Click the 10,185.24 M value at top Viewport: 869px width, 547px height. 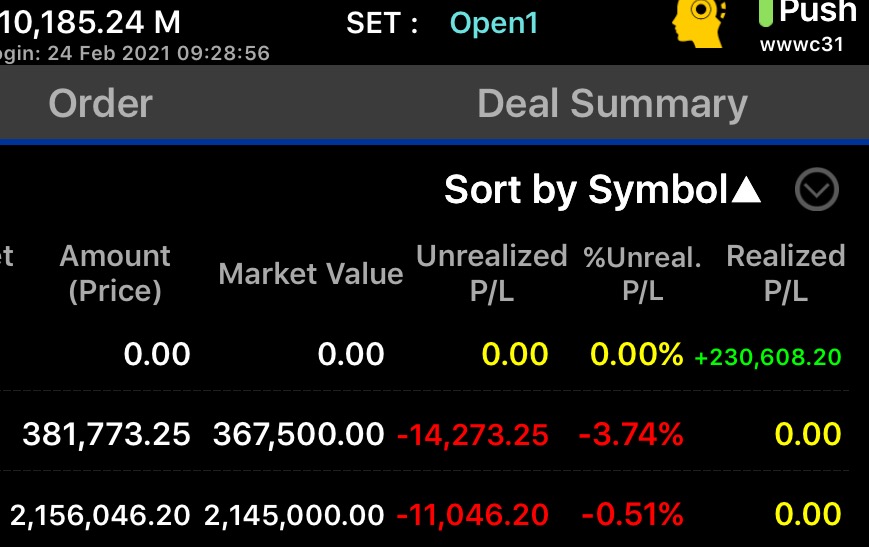coord(90,23)
